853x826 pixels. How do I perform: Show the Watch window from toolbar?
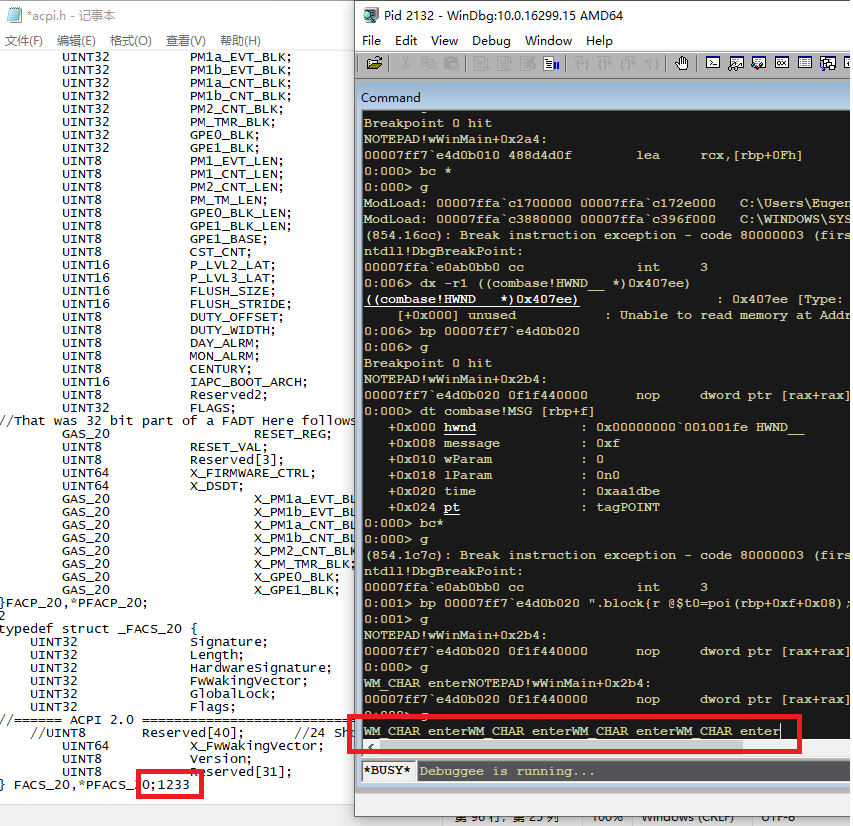[x=736, y=63]
